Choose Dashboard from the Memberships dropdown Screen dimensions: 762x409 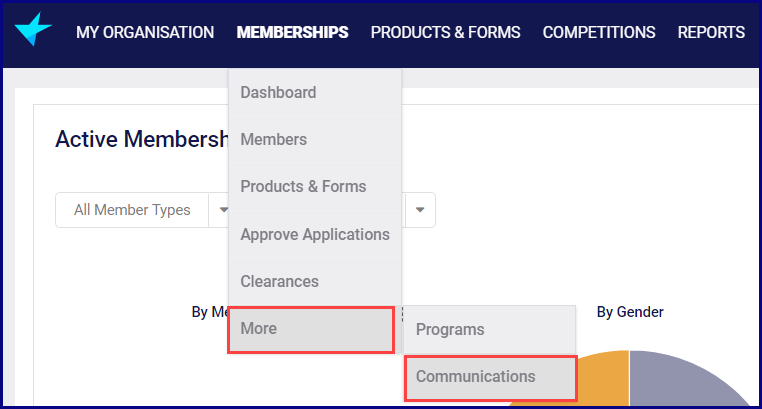[x=278, y=92]
